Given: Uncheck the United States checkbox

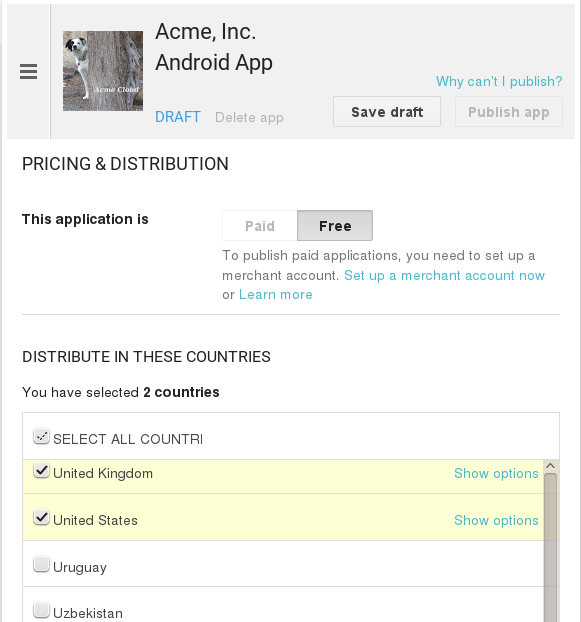Looking at the screenshot, I should [41, 518].
